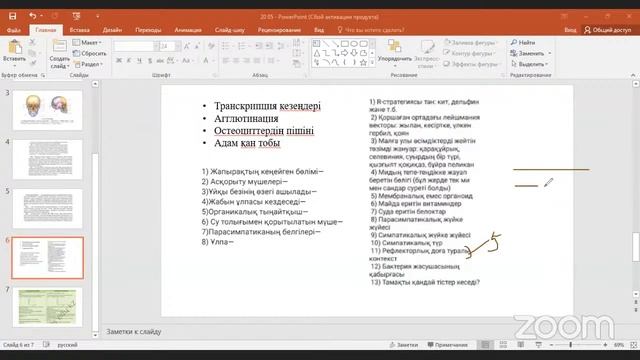Expand the shapes gallery more arrow
Image resolution: width=640 pixels, height=360 pixels.
pos(372,63)
